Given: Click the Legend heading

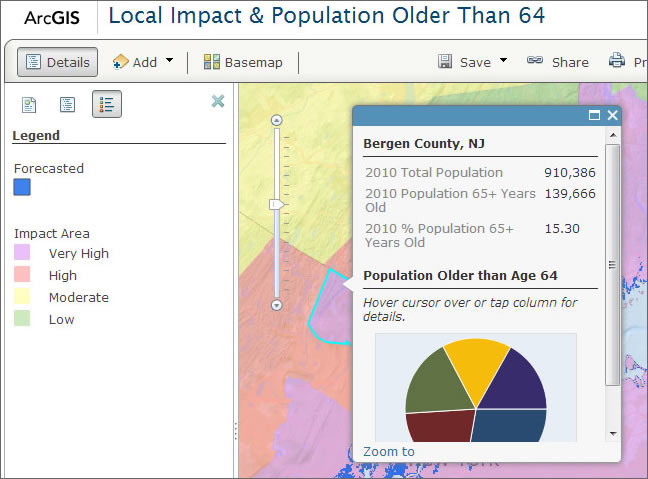Looking at the screenshot, I should (x=36, y=136).
